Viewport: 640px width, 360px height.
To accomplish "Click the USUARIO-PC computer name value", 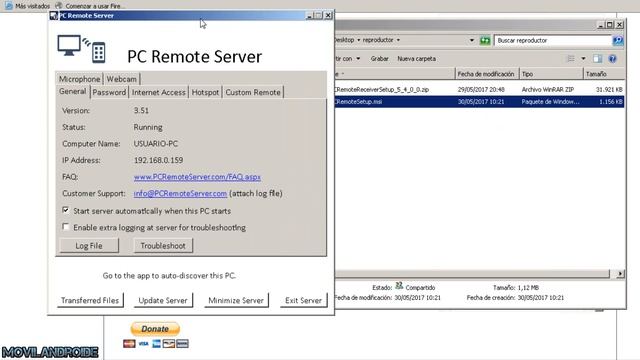I will tap(156, 144).
